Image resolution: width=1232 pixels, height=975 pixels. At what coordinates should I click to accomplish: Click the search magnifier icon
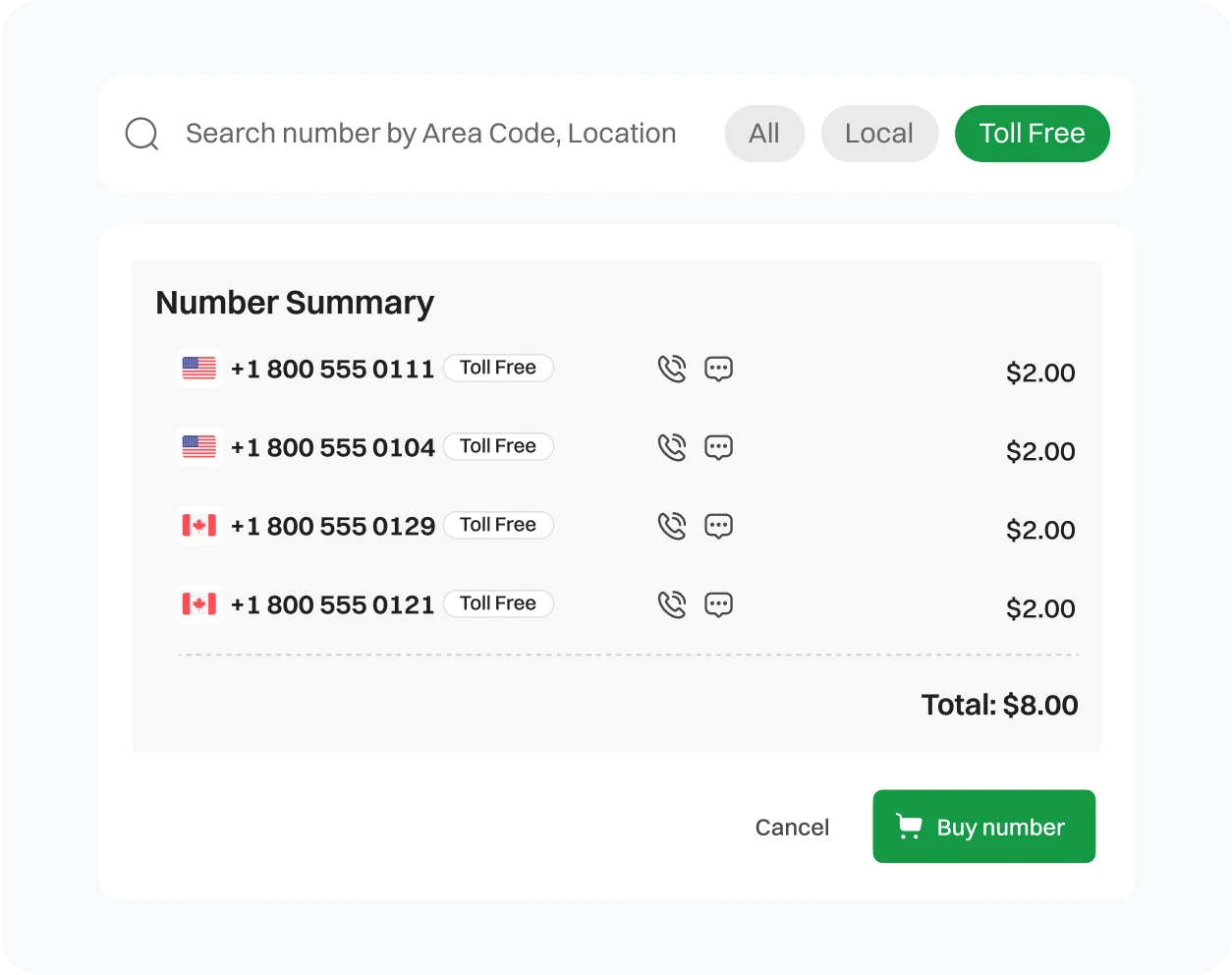[x=140, y=133]
